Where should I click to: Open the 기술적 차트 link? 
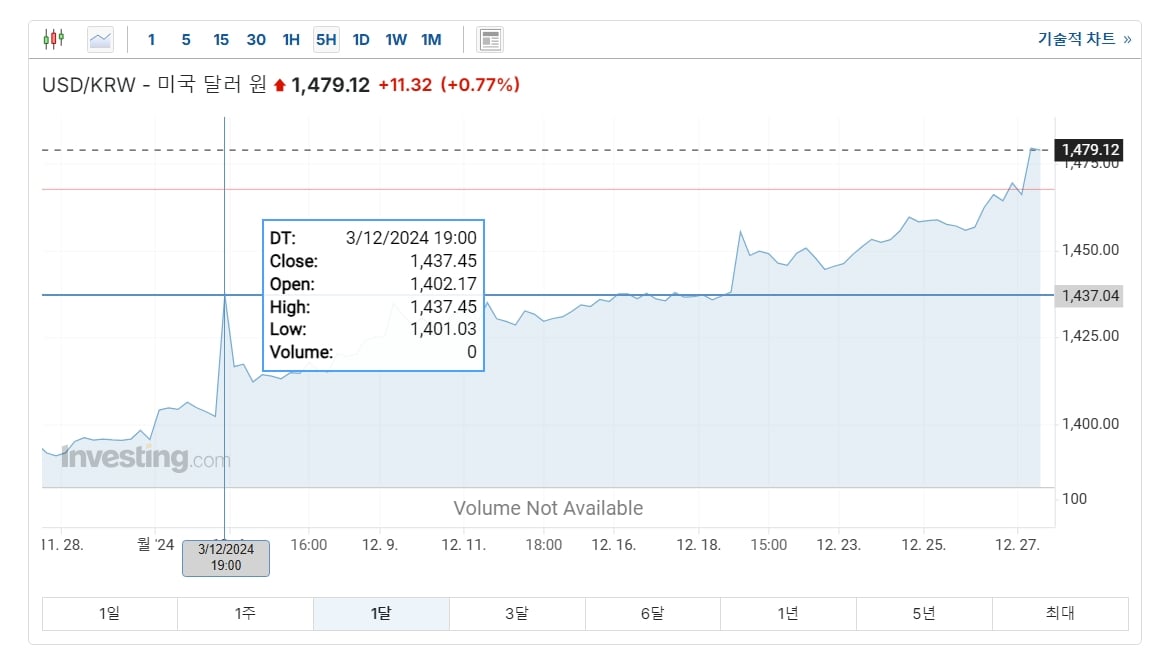tap(1085, 39)
